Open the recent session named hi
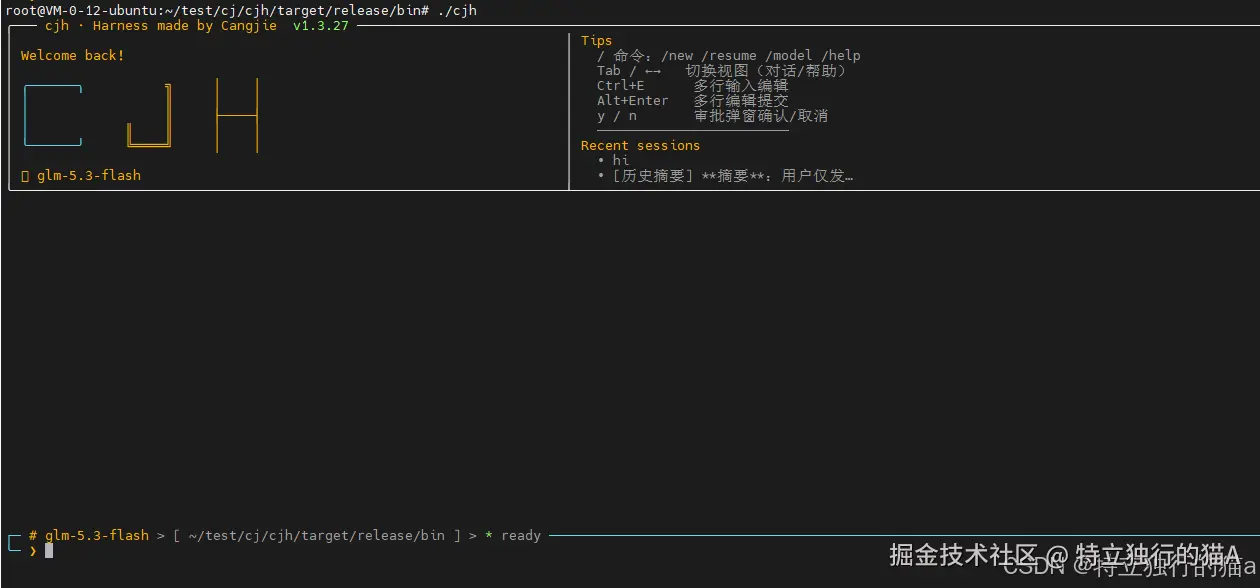 coord(621,160)
